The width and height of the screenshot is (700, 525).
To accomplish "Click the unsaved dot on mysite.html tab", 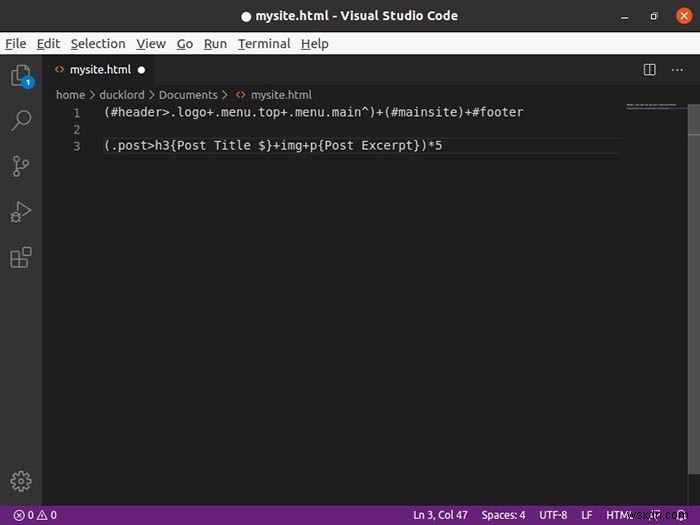I will [x=142, y=70].
